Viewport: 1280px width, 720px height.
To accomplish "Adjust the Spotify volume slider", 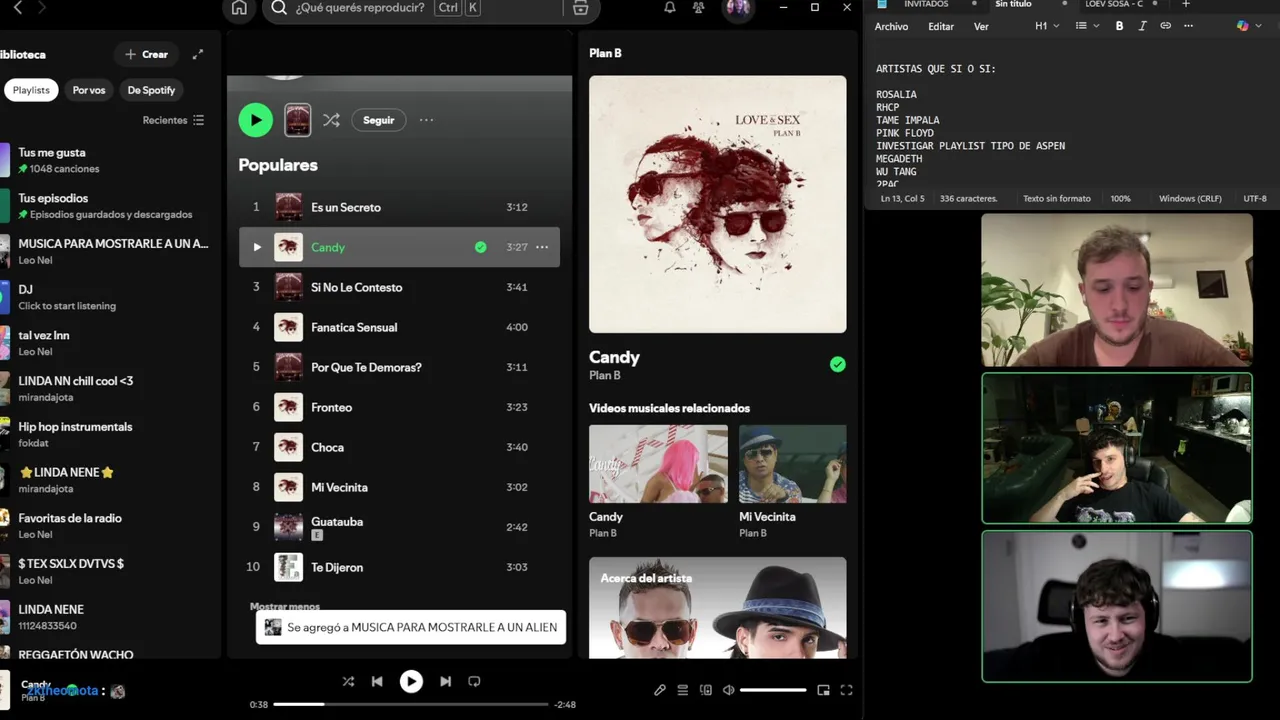I will 773,690.
